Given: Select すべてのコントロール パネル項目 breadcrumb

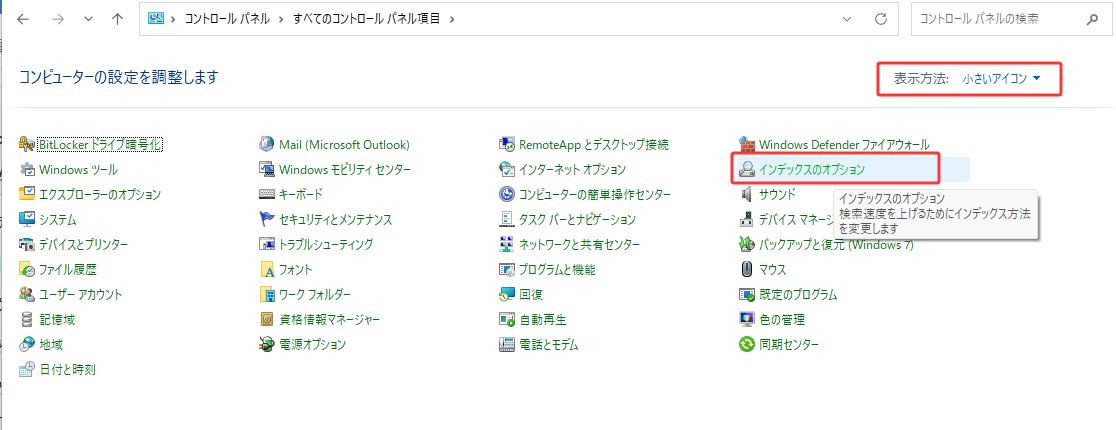Looking at the screenshot, I should [x=367, y=19].
